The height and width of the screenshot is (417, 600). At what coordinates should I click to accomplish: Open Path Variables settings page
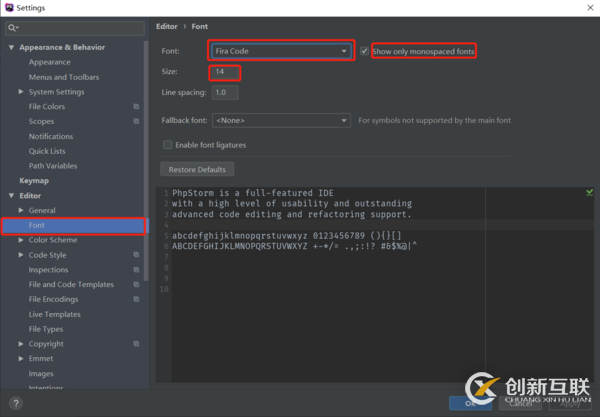pos(53,166)
